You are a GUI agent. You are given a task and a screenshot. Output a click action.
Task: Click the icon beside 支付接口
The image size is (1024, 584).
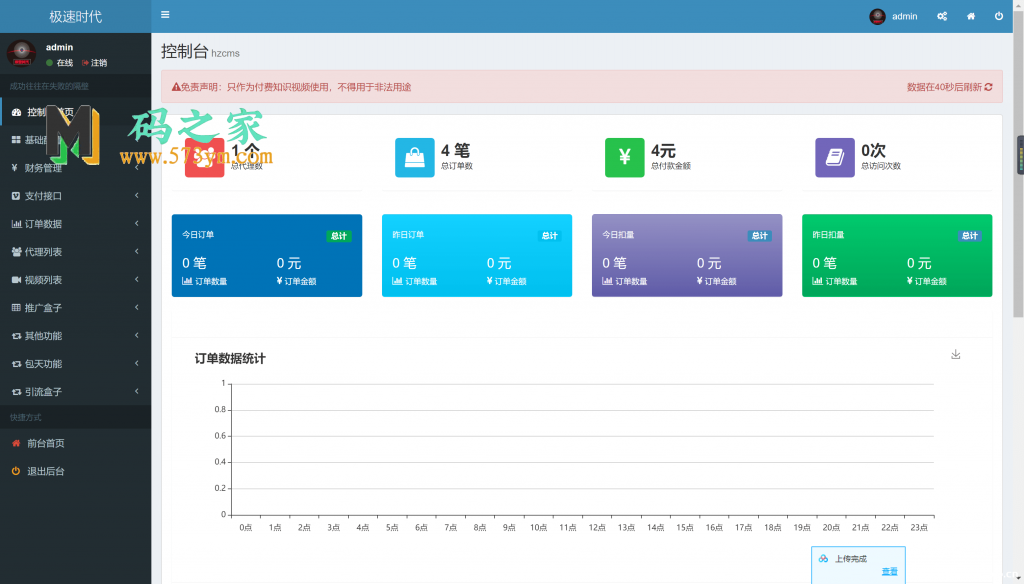16,196
